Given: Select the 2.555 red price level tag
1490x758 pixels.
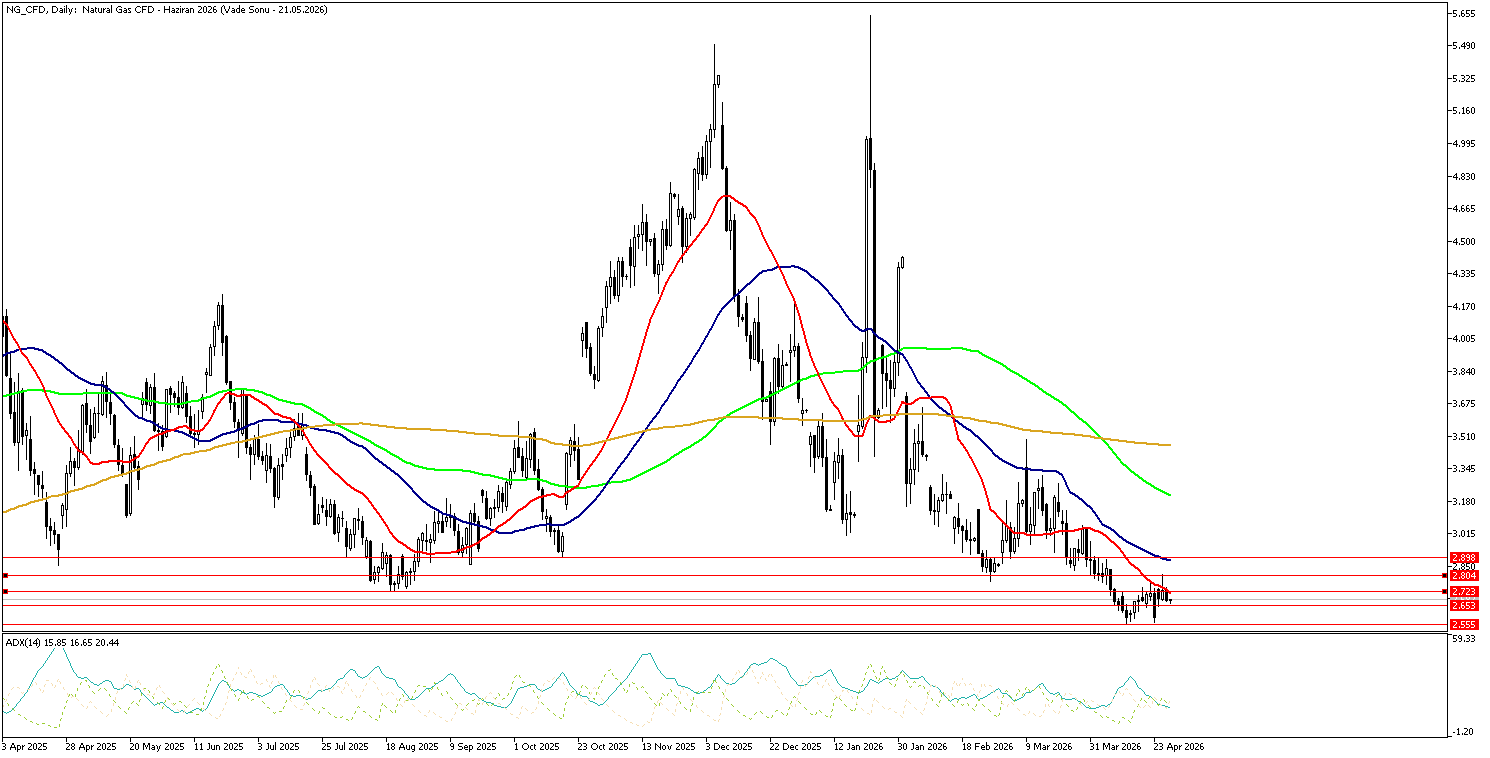Looking at the screenshot, I should (x=1463, y=625).
